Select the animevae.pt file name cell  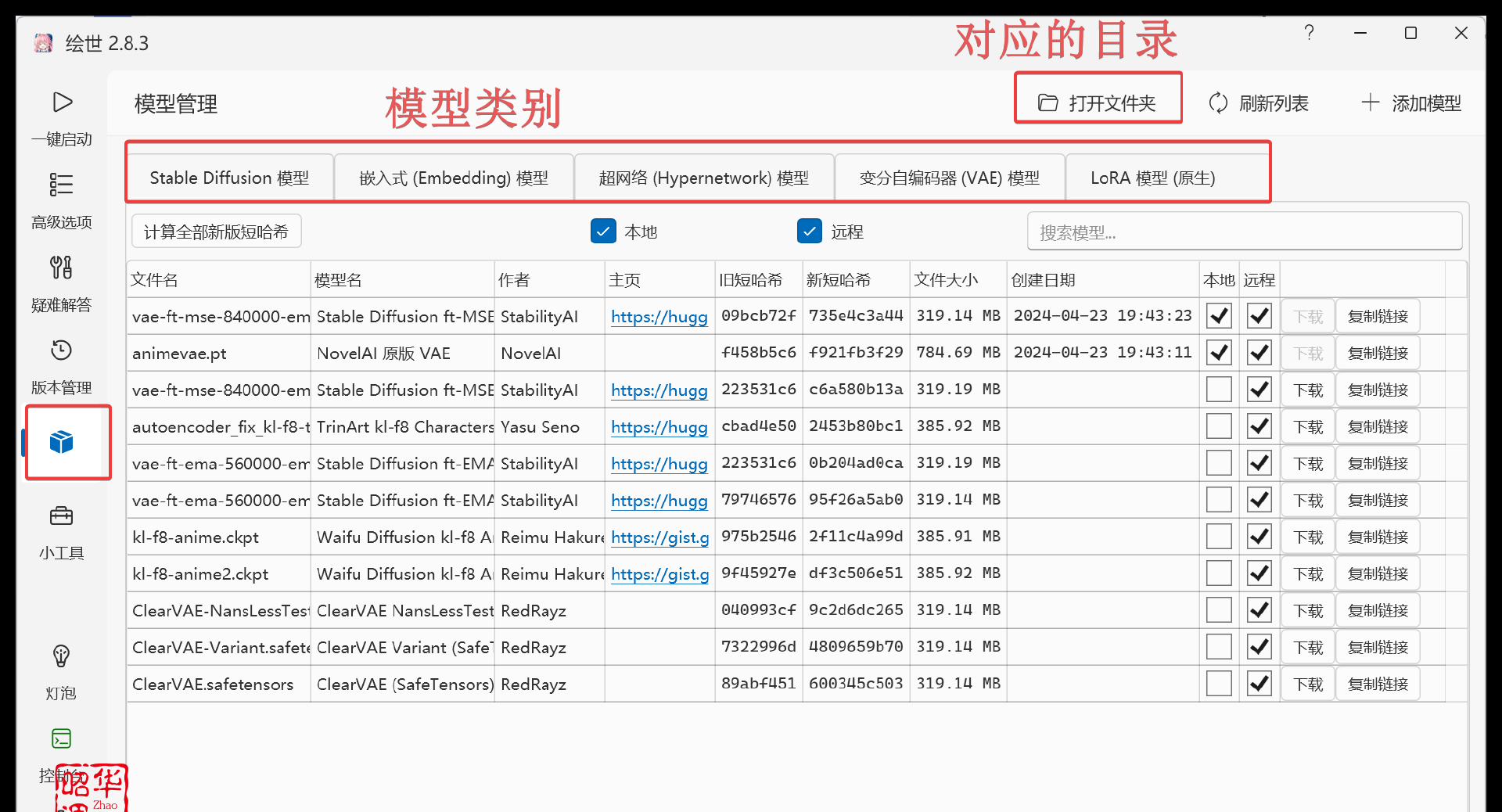point(218,354)
